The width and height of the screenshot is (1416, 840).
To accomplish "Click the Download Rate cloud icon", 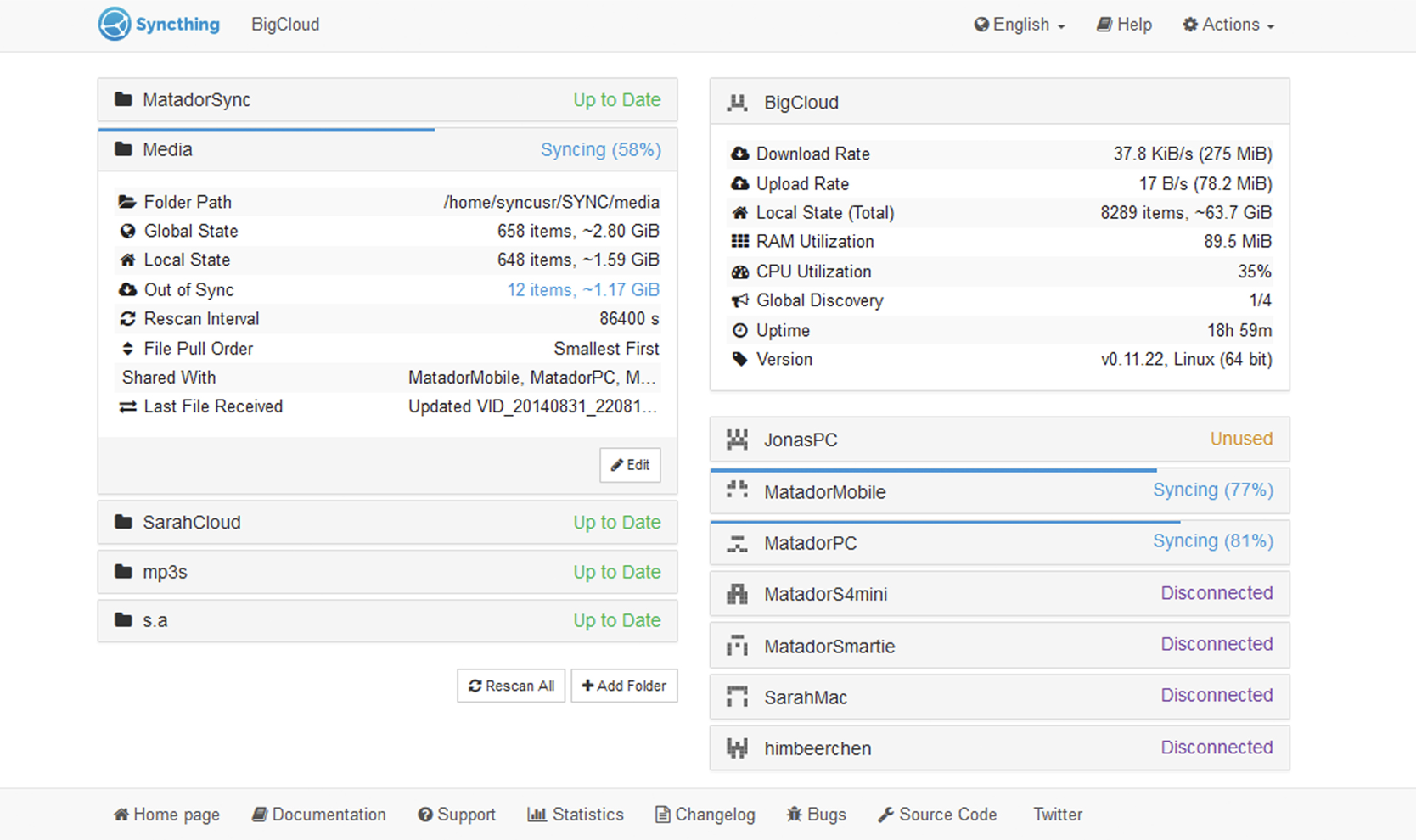I will tap(739, 154).
